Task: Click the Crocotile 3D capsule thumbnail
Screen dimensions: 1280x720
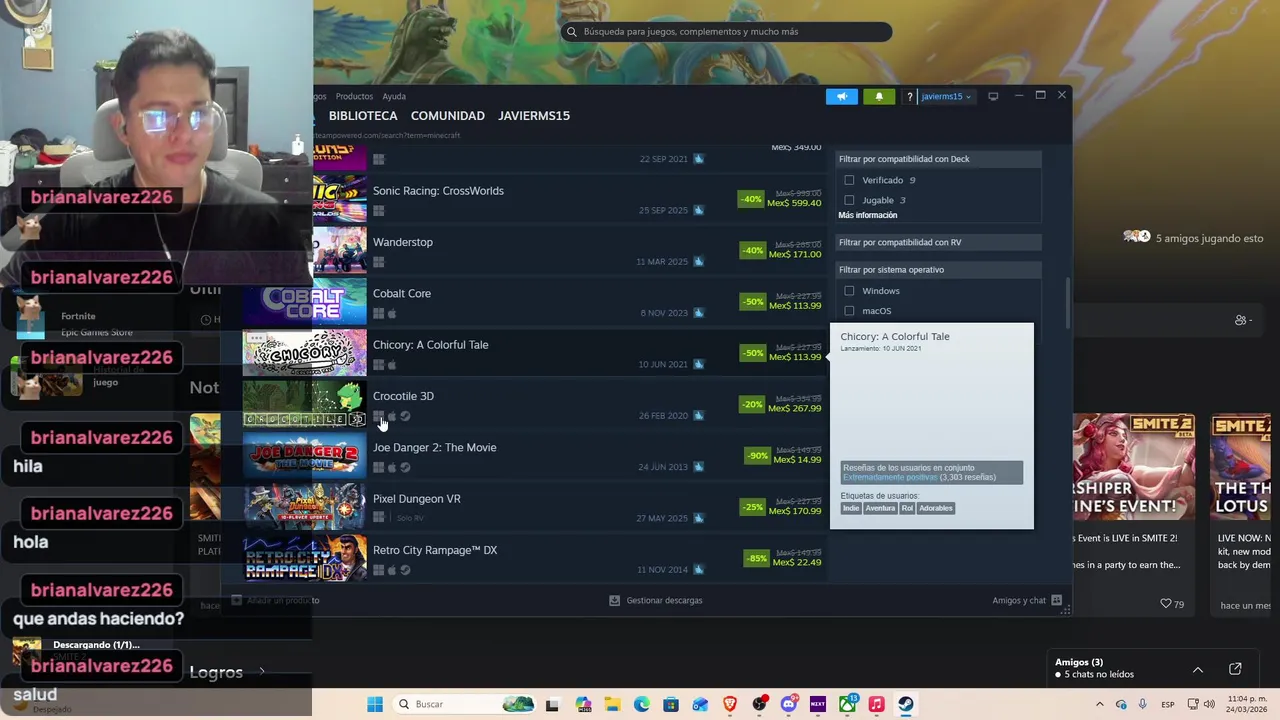Action: point(305,404)
